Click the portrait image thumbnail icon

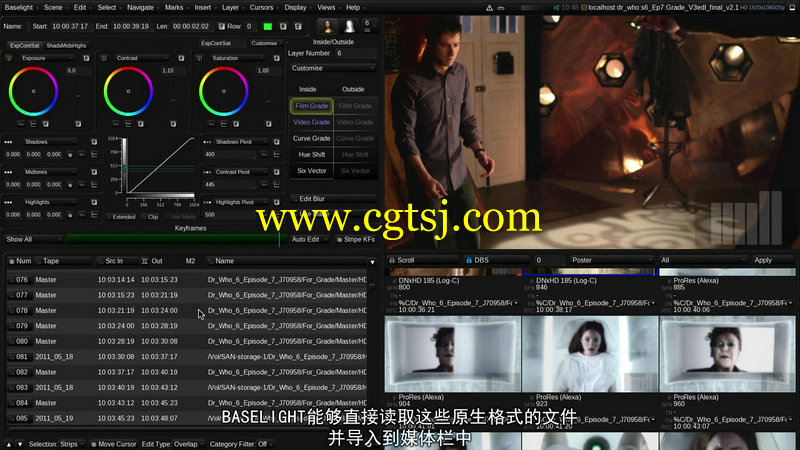(x=328, y=26)
